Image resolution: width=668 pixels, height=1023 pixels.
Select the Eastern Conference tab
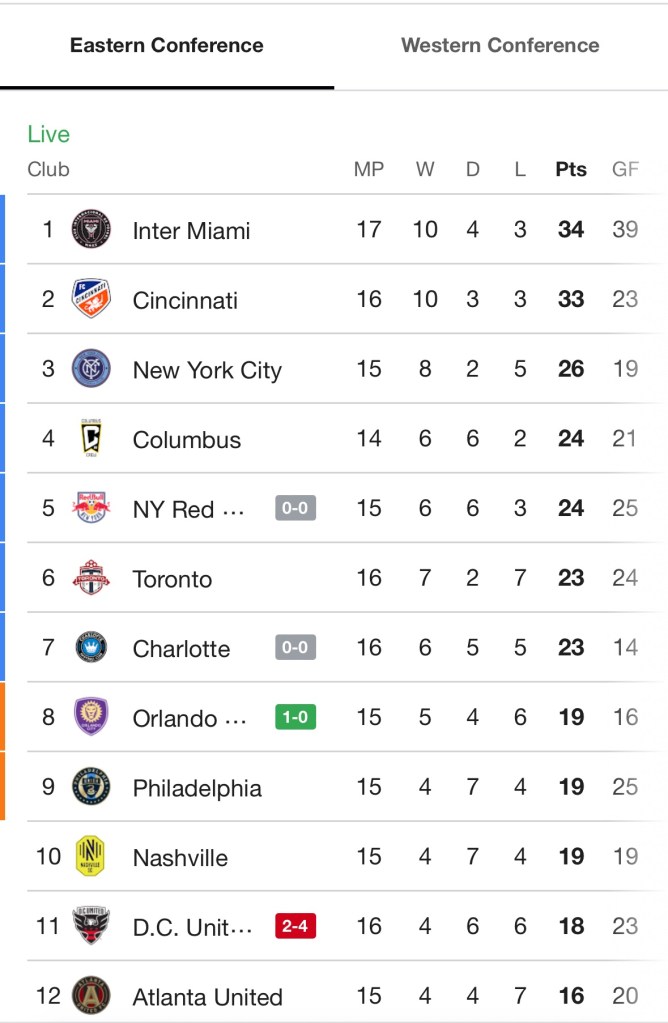pos(167,45)
